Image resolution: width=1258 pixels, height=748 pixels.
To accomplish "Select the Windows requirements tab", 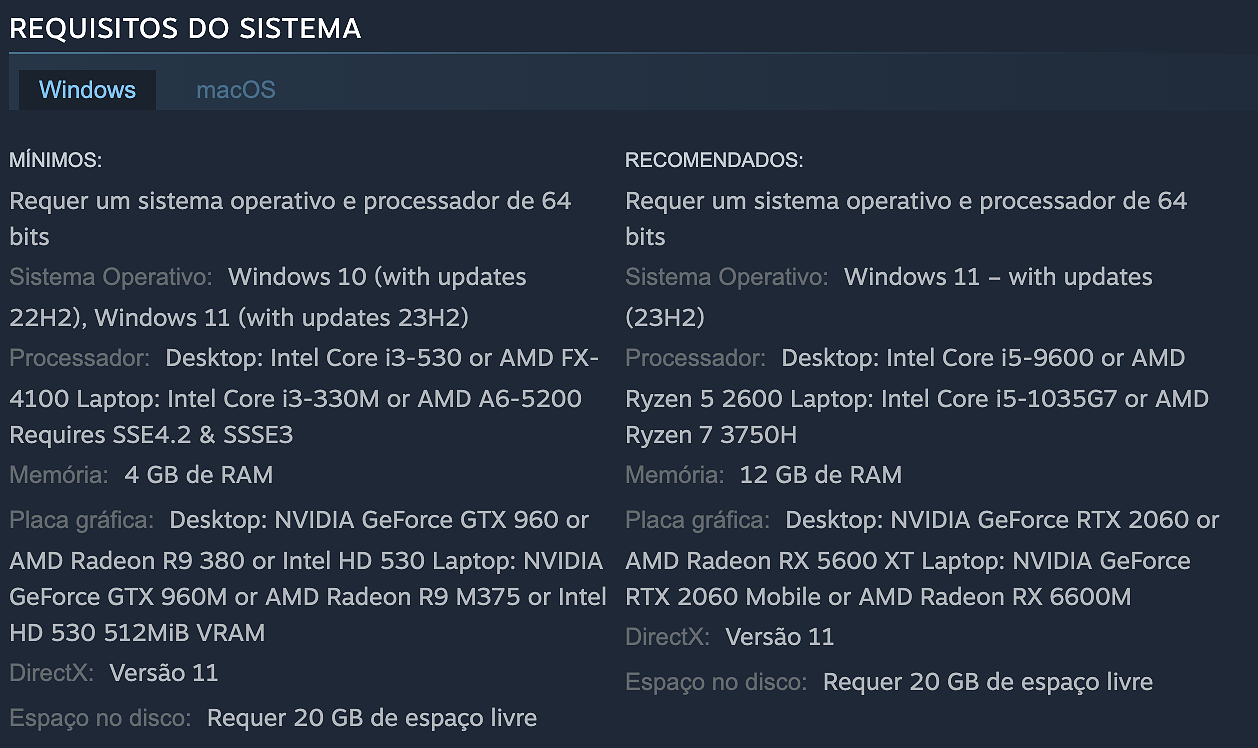I will 87,89.
